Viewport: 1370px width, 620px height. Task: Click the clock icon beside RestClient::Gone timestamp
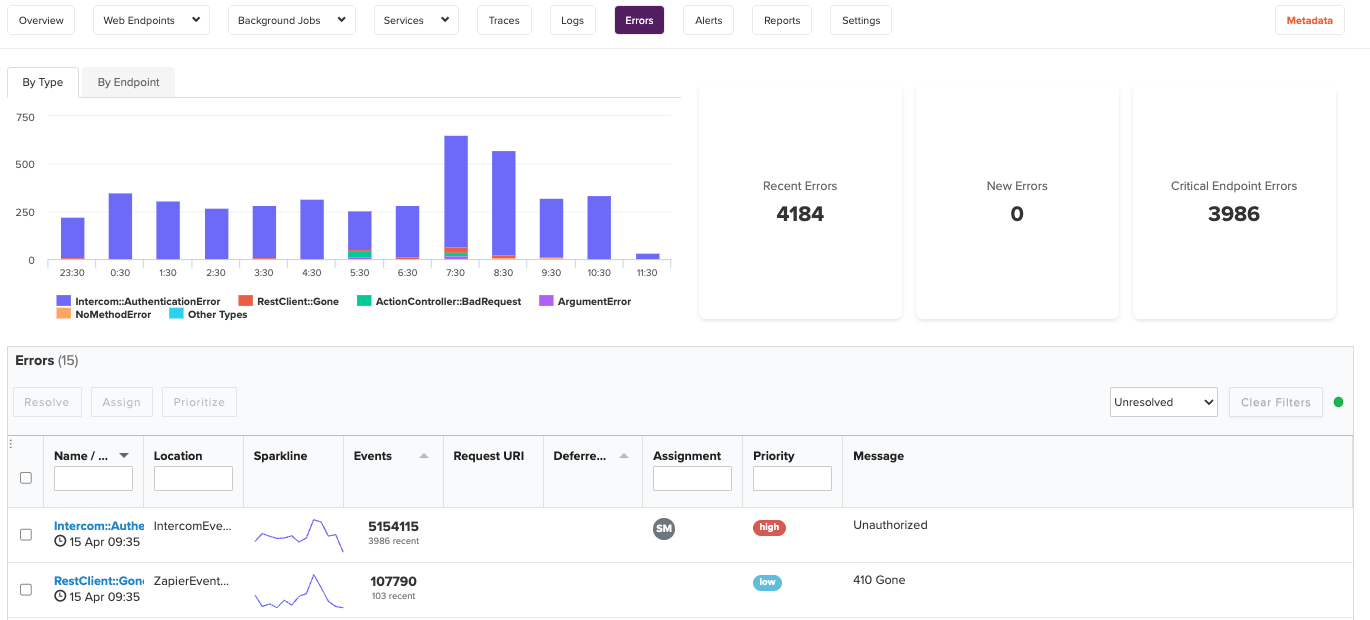point(59,595)
